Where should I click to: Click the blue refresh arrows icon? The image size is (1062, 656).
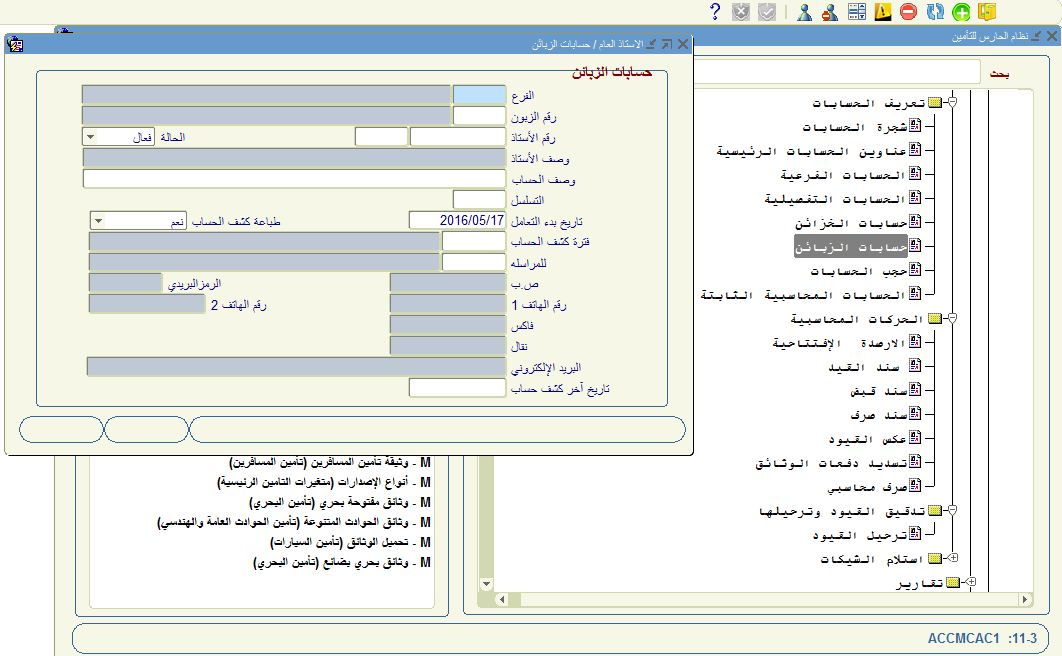point(935,12)
